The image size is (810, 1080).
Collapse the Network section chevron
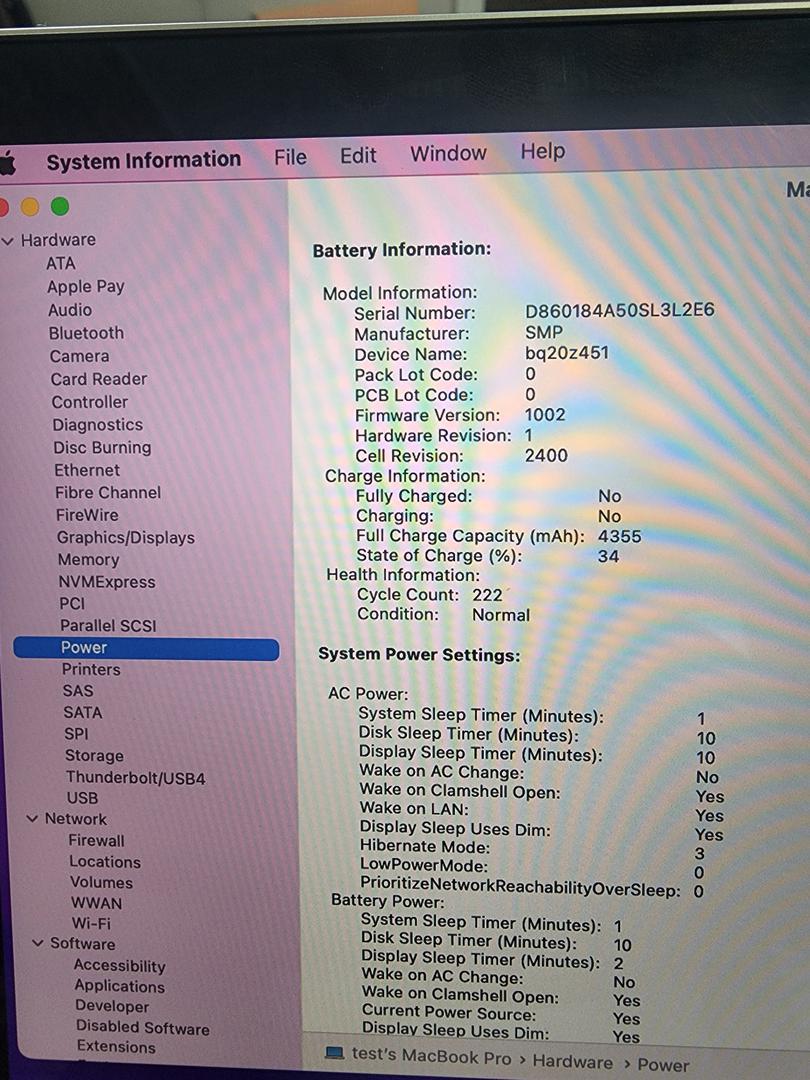point(32,819)
